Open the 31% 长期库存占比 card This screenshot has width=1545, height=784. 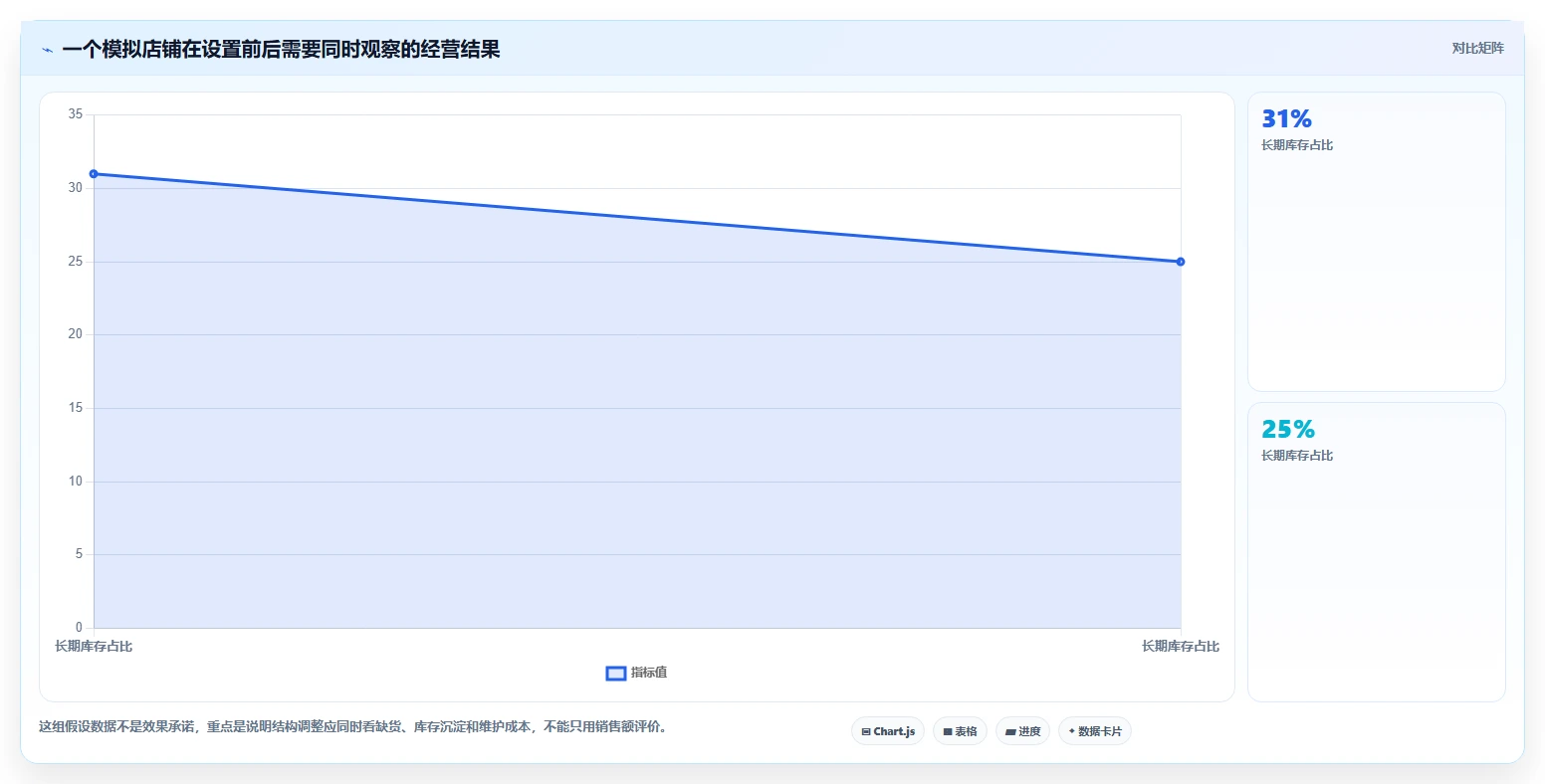pos(1377,242)
